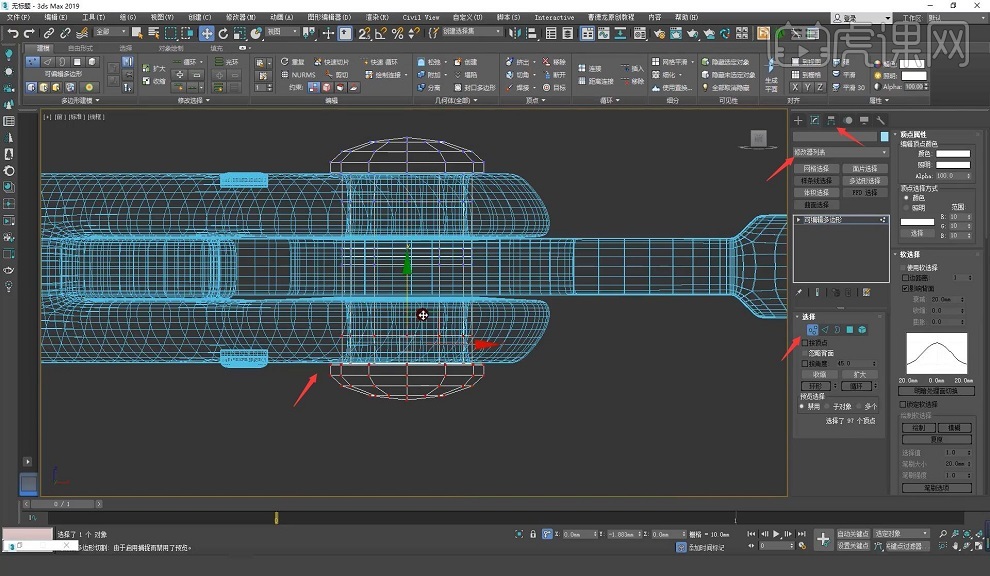
Task: Toggle the selection lock padlock icon
Action: pos(534,535)
